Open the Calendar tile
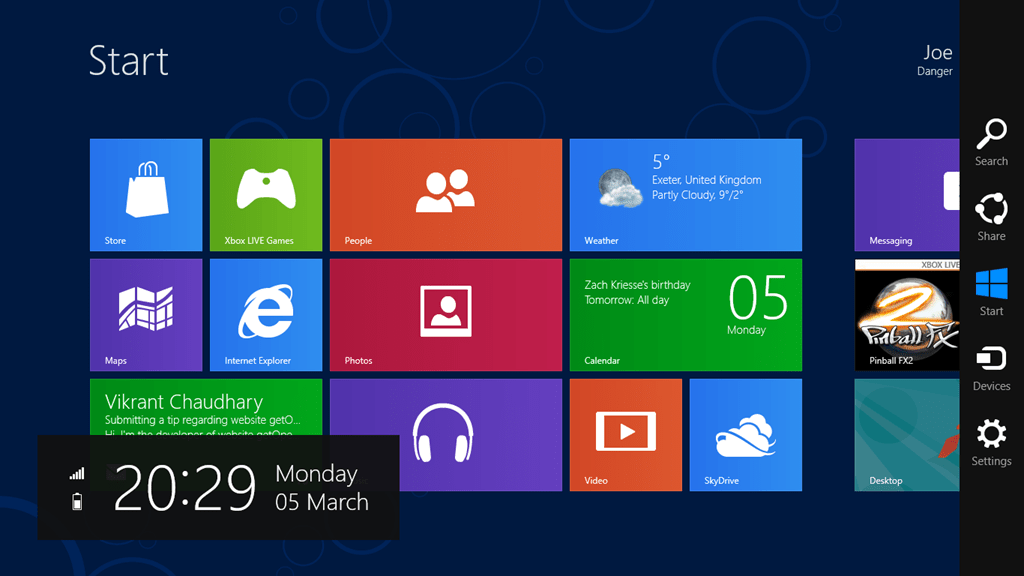The image size is (1024, 576). [x=686, y=315]
